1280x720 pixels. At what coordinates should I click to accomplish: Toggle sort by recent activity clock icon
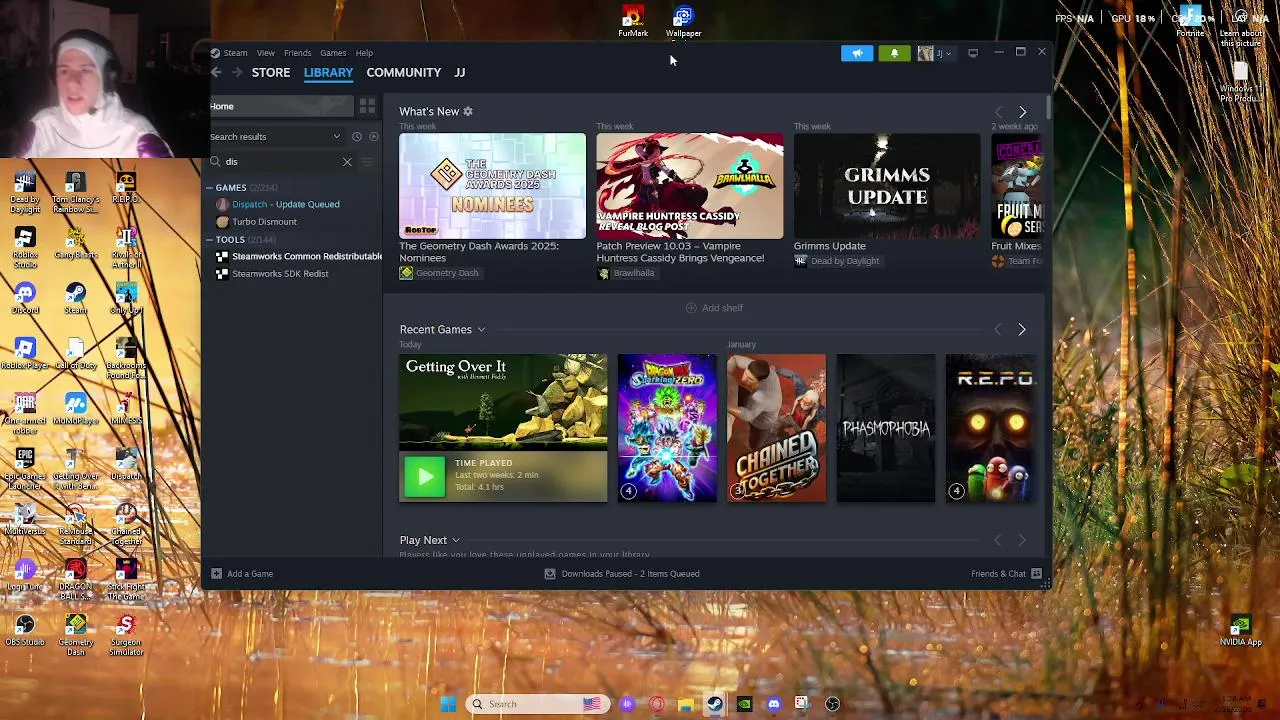(x=356, y=136)
